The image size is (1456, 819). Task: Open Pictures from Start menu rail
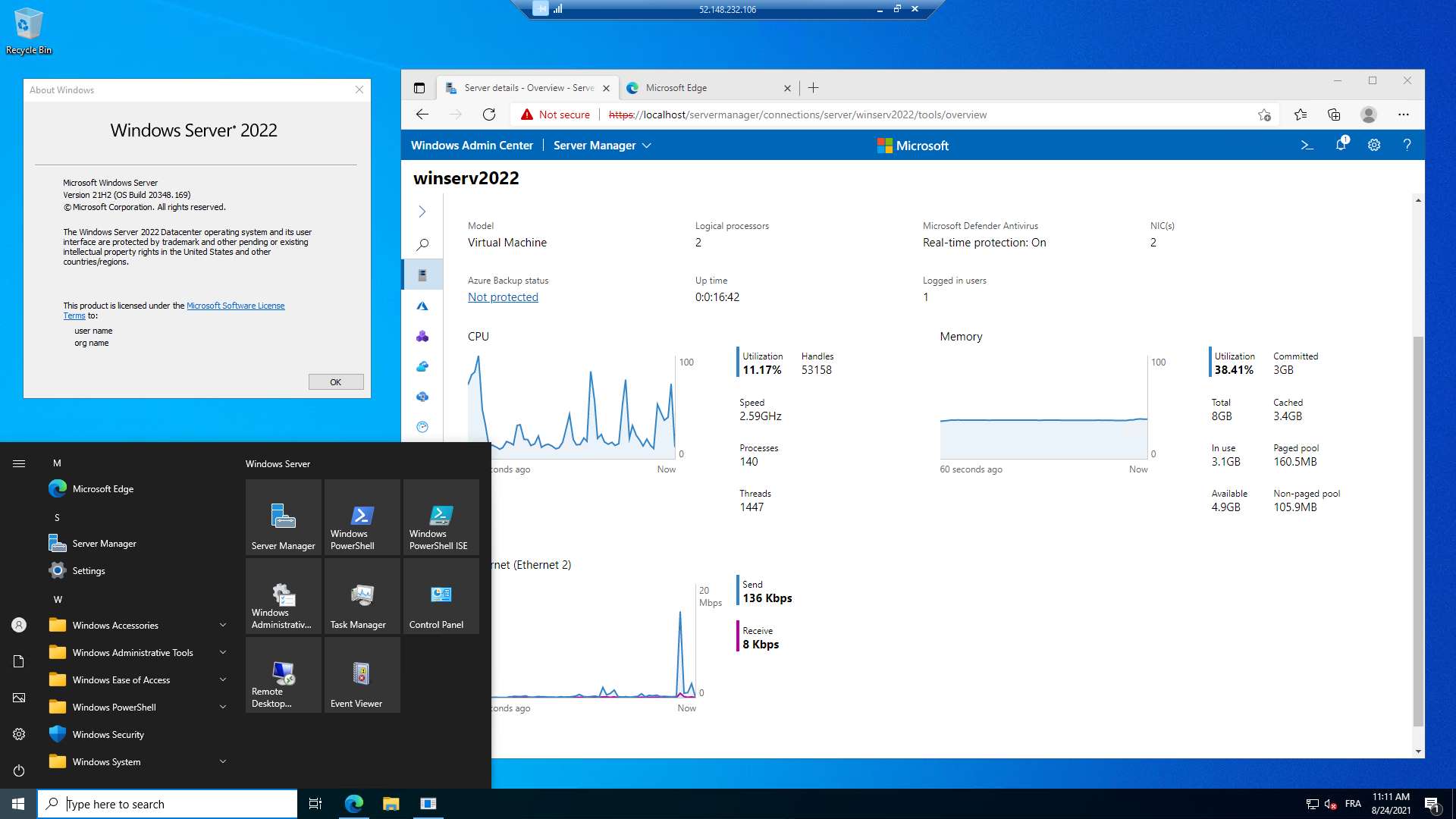click(19, 698)
